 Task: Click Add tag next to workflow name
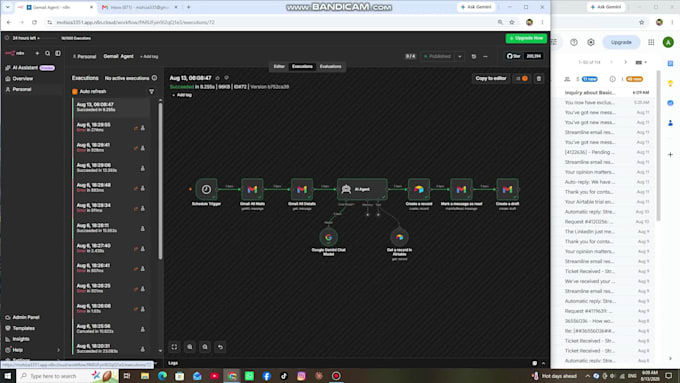[149, 56]
